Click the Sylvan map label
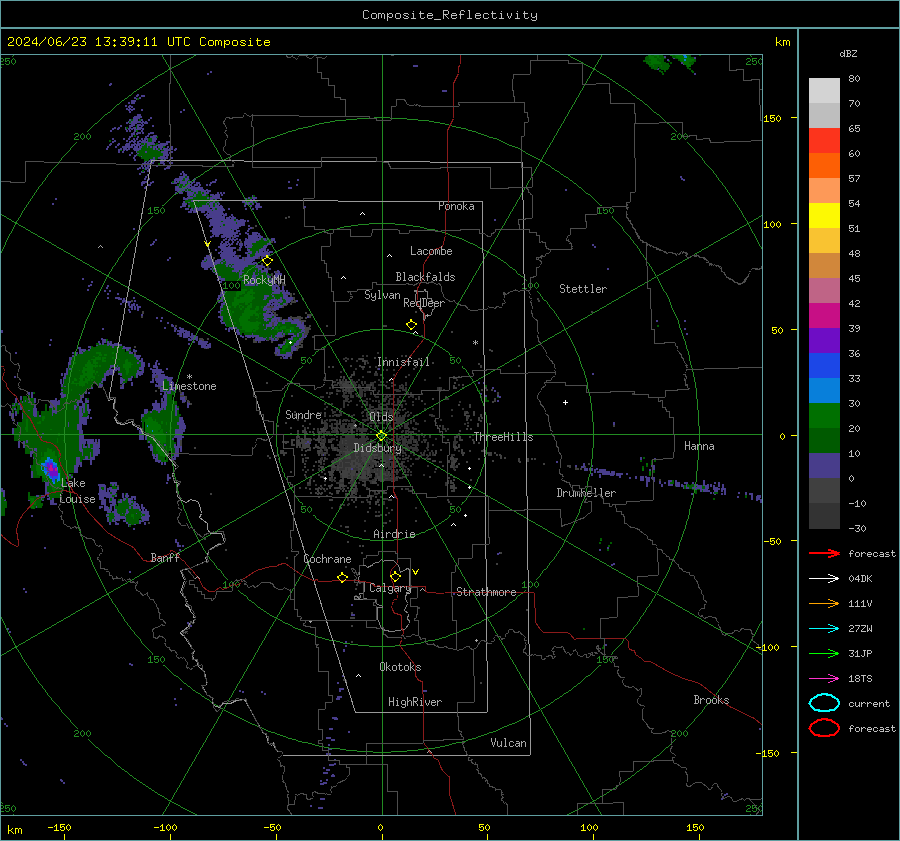 [x=382, y=295]
